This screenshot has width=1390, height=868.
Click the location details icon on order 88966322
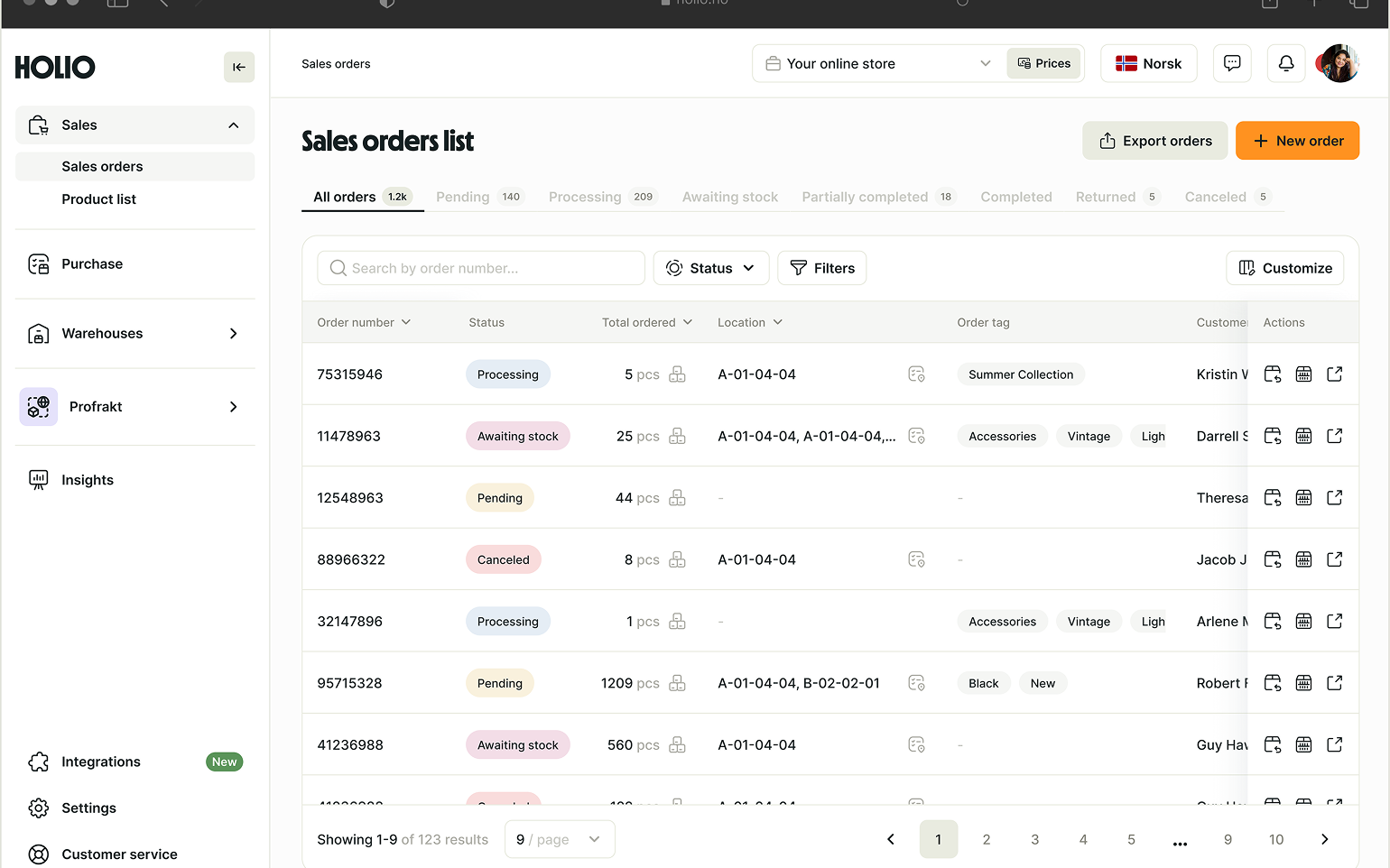[916, 559]
